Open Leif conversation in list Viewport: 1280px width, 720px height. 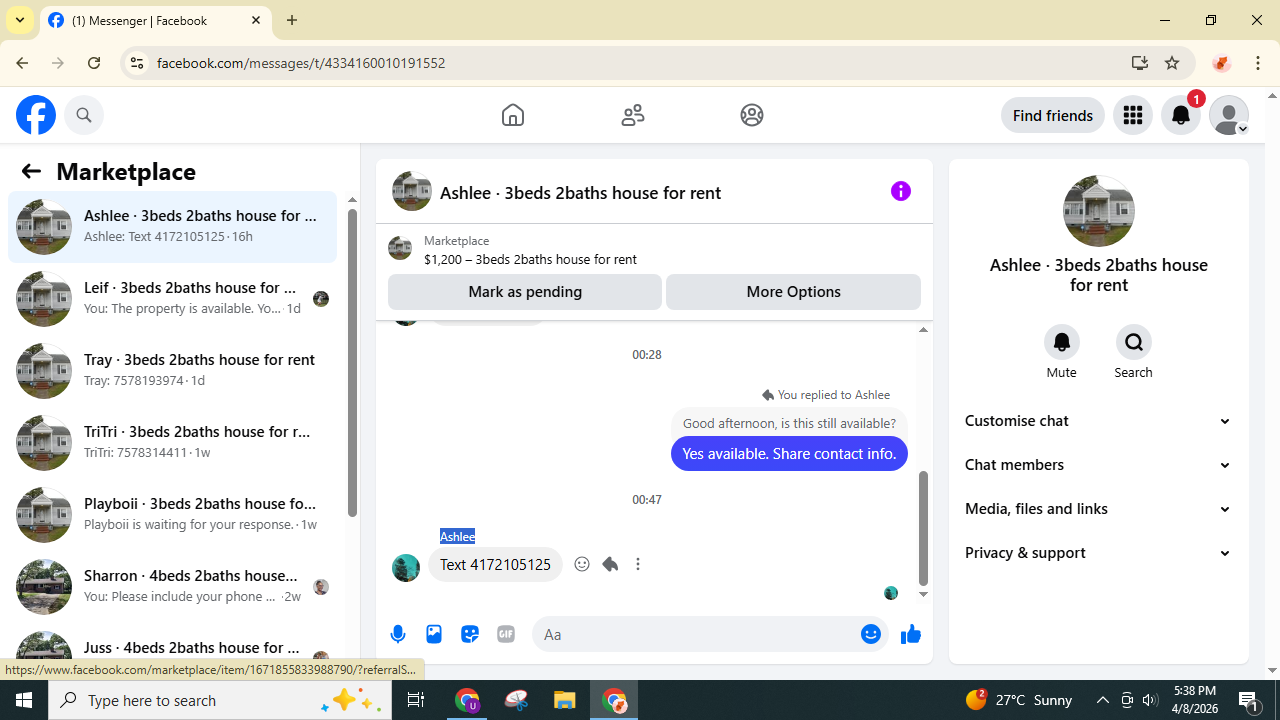tap(172, 298)
